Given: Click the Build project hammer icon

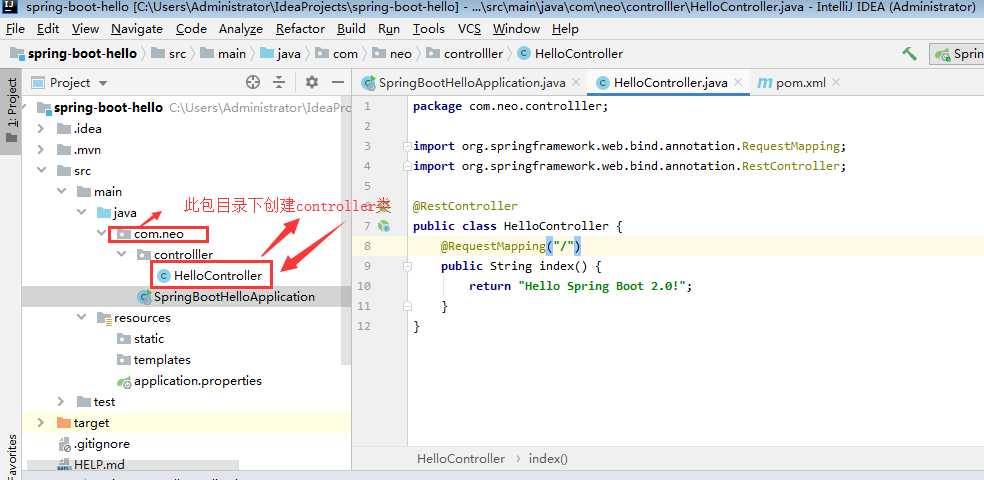Looking at the screenshot, I should click(909, 54).
